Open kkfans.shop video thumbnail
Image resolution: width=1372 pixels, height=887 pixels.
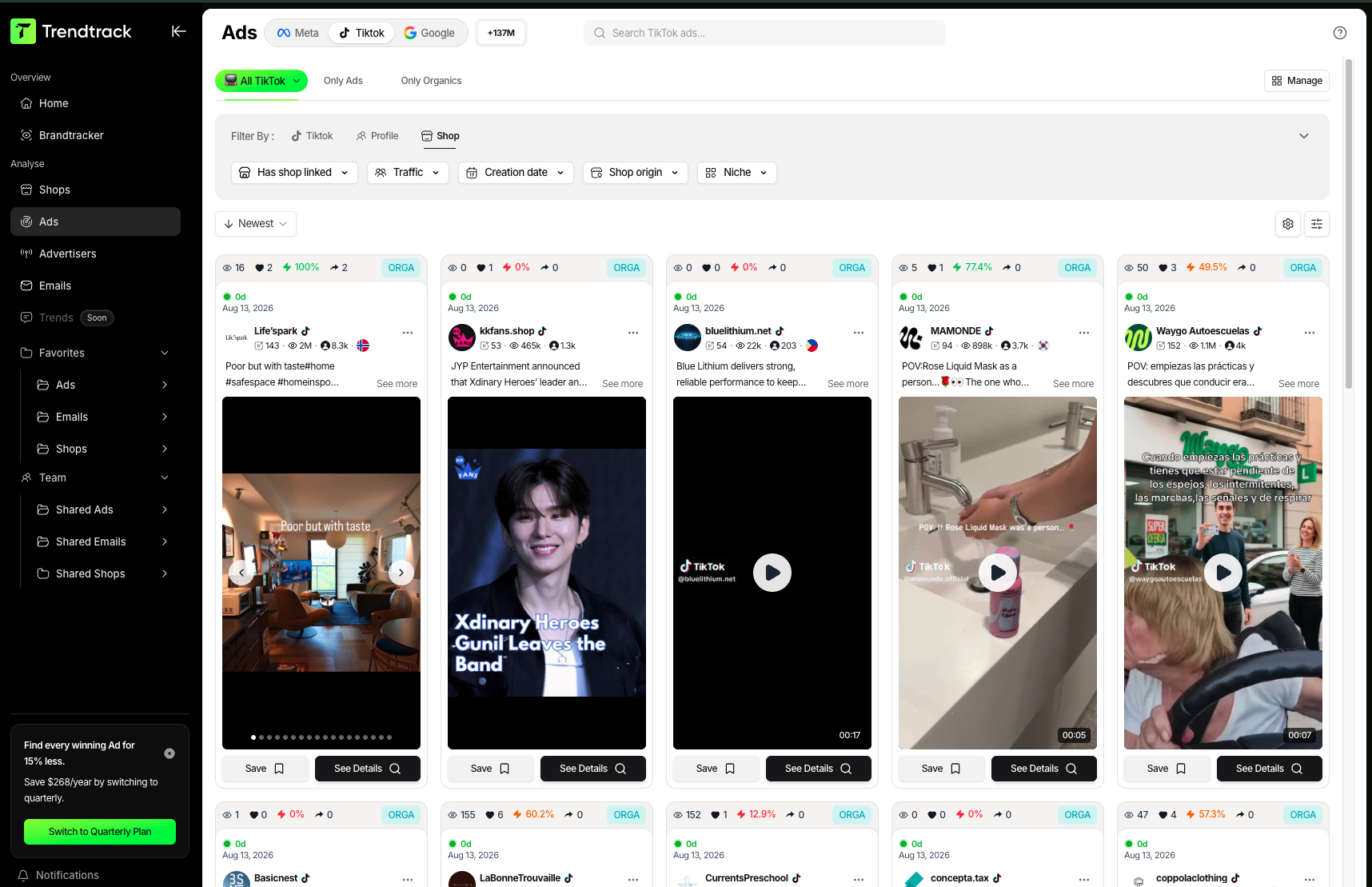click(x=547, y=573)
